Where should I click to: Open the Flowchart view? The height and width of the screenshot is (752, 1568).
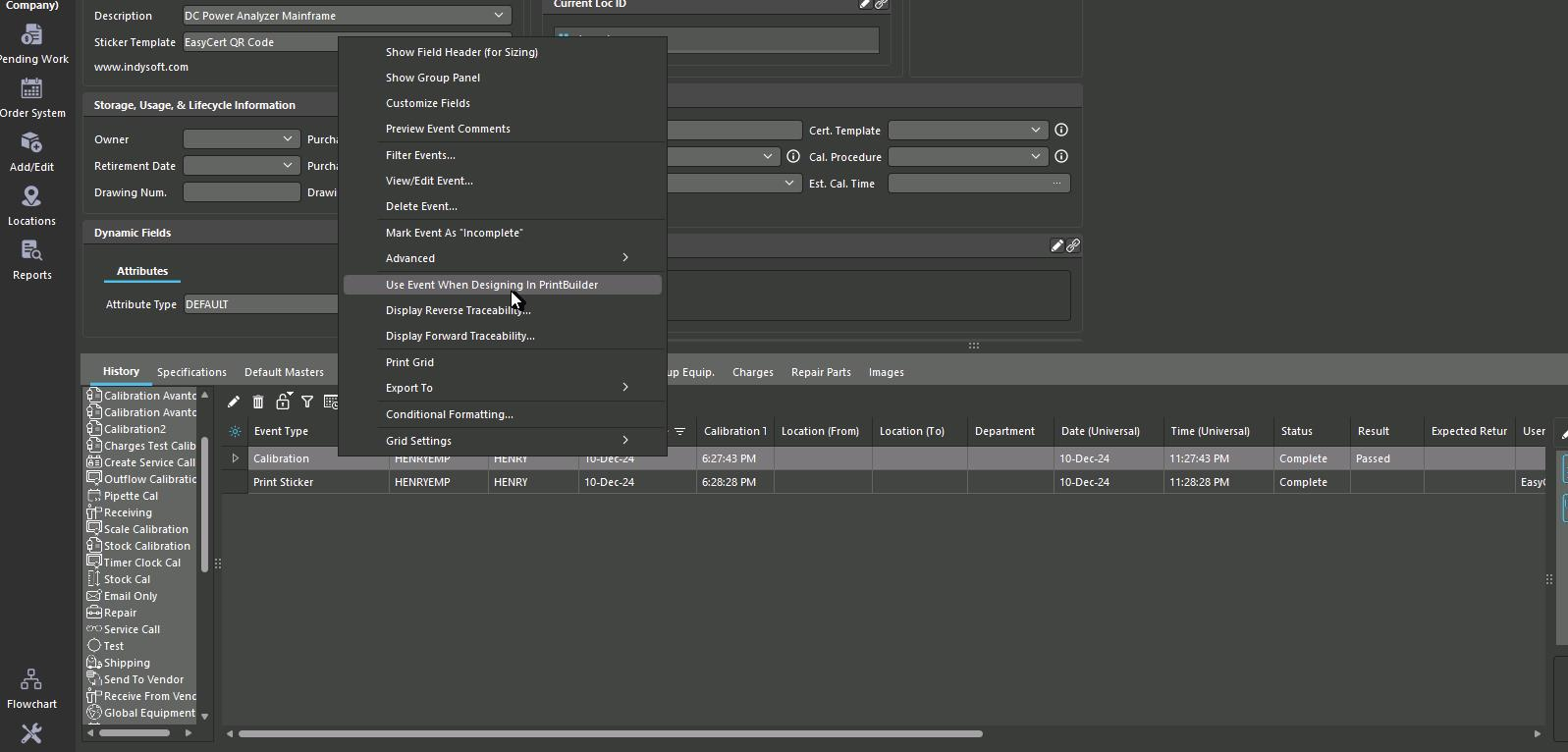(x=31, y=688)
